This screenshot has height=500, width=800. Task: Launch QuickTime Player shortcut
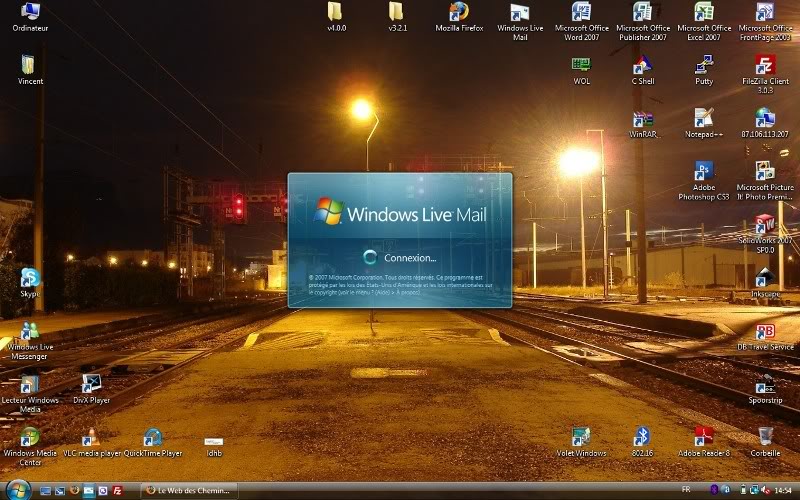(153, 442)
